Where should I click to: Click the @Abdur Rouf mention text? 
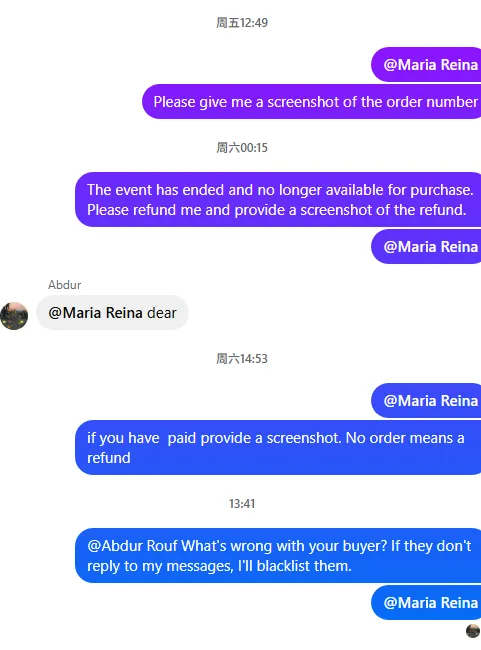click(x=133, y=546)
